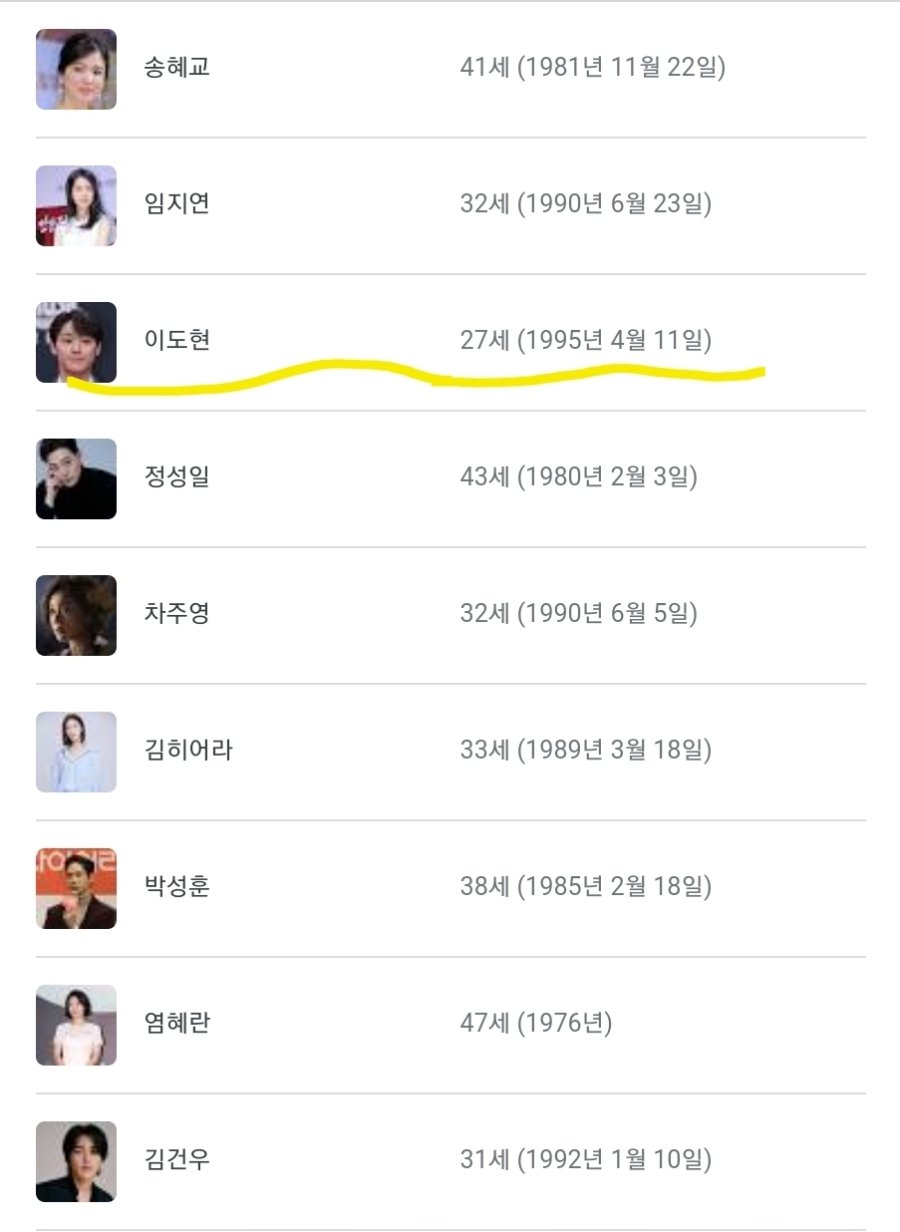Image resolution: width=900 pixels, height=1232 pixels.
Task: Click the thumbnail next to 송혜교
Action: [x=76, y=69]
